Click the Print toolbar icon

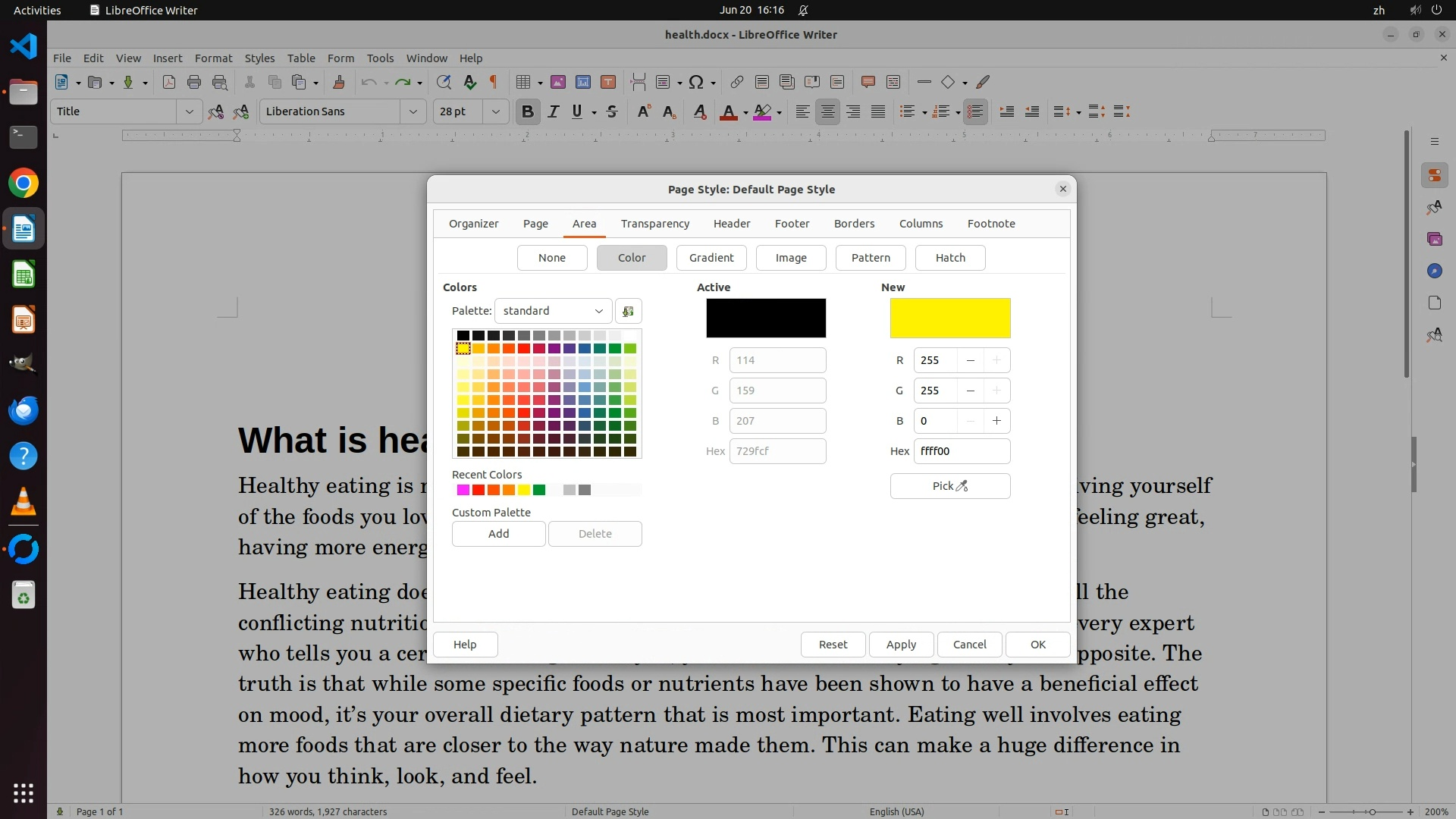click(x=194, y=83)
